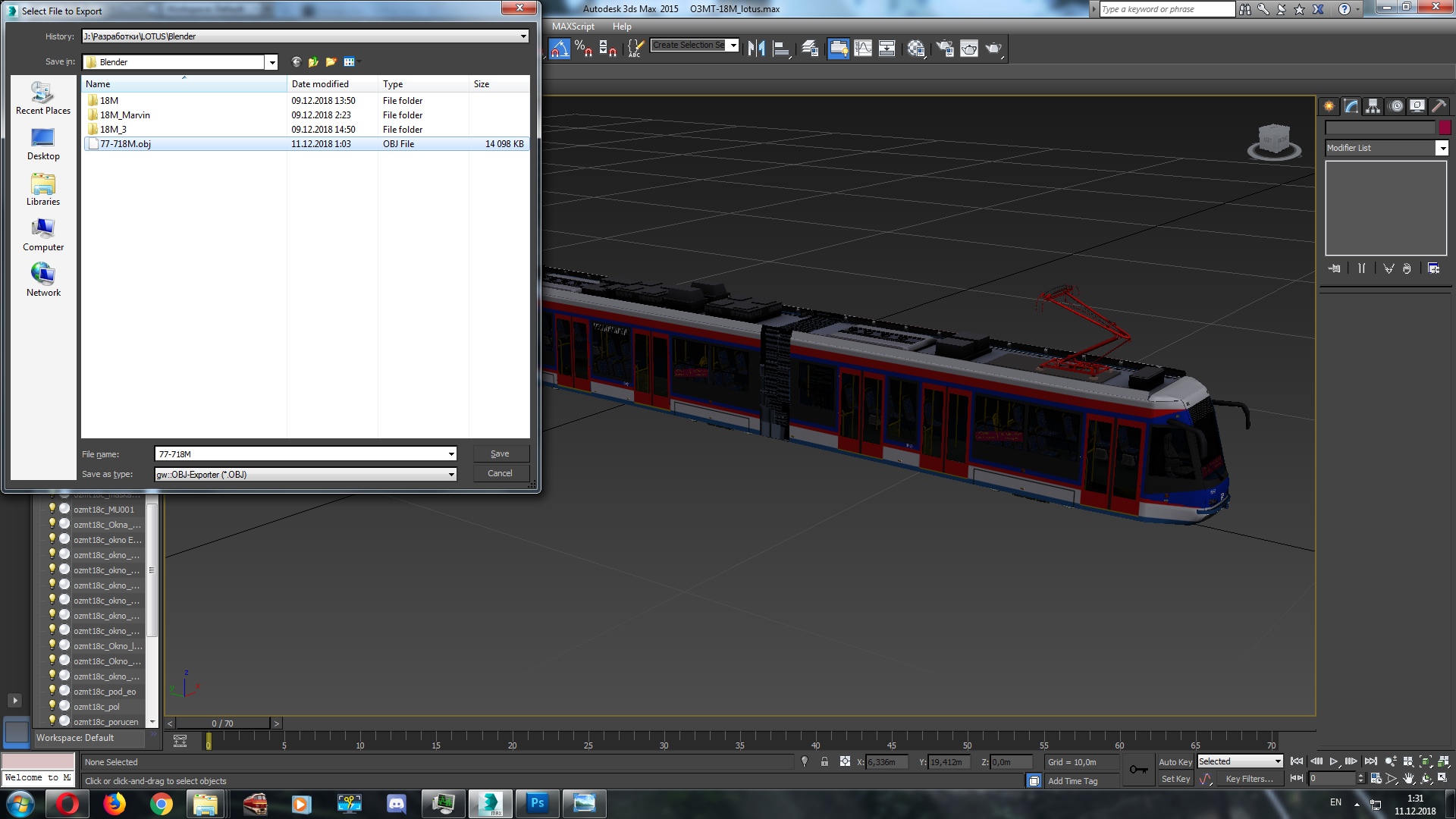Enable Auto Key animation mode
Image resolution: width=1456 pixels, height=819 pixels.
[1175, 761]
